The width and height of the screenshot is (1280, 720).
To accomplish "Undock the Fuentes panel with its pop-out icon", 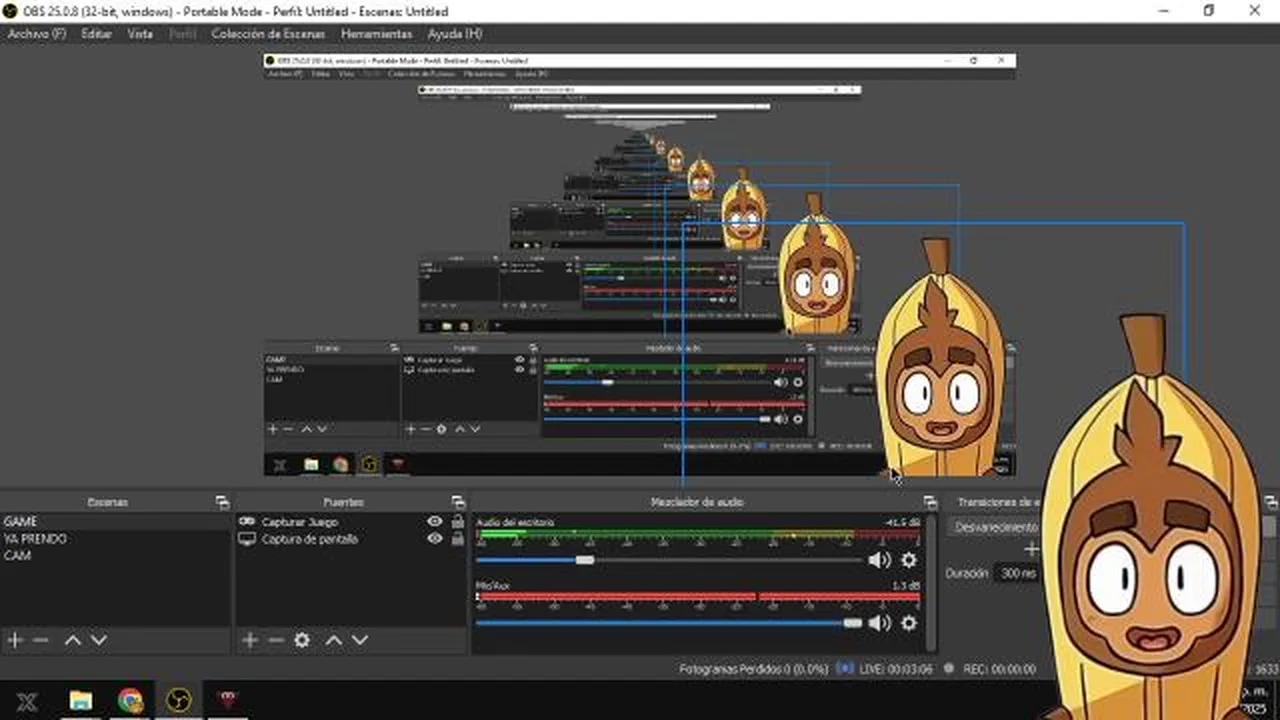I will (458, 502).
